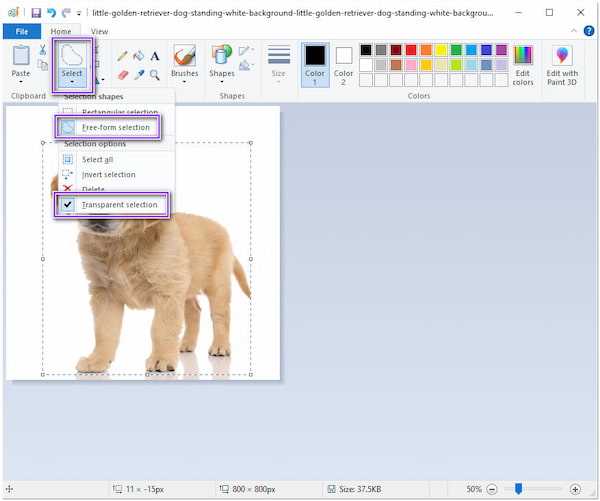Select the Pencil tool
Viewport: 600px width, 501px height.
[x=122, y=56]
